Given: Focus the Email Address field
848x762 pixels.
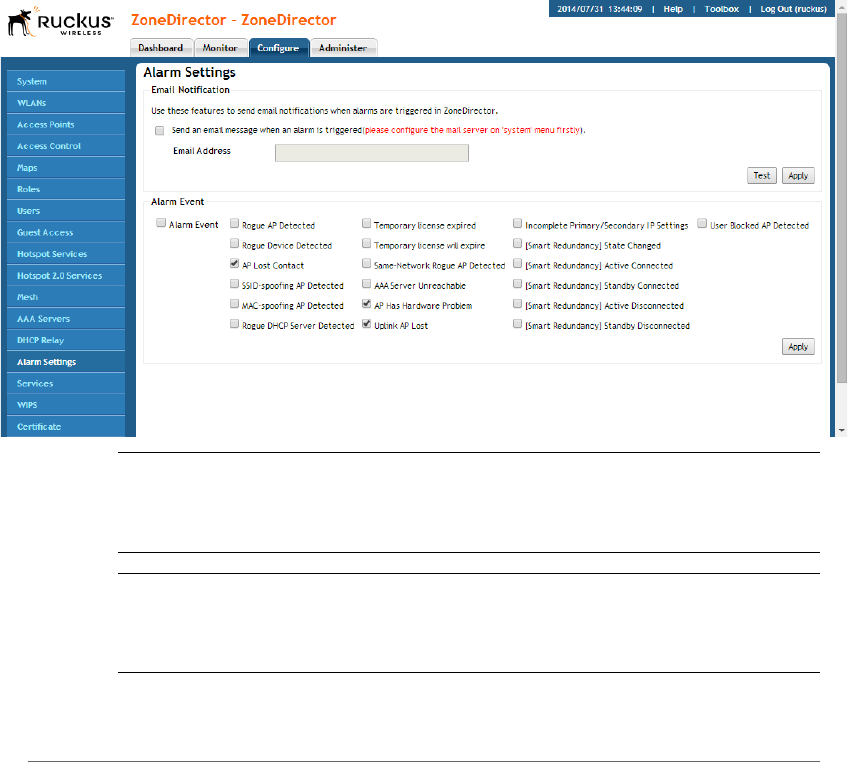Looking at the screenshot, I should point(372,153).
